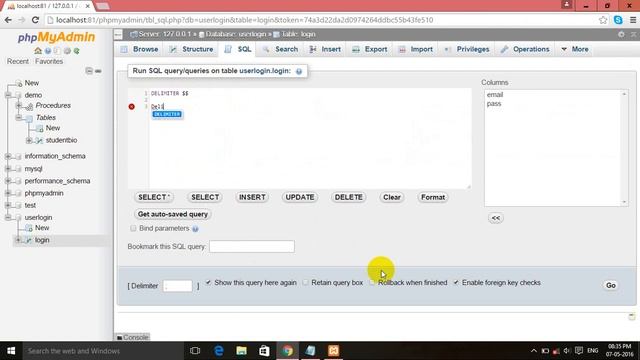The width and height of the screenshot is (640, 360).
Task: Expand the performance_schema database
Action: pos(8,181)
